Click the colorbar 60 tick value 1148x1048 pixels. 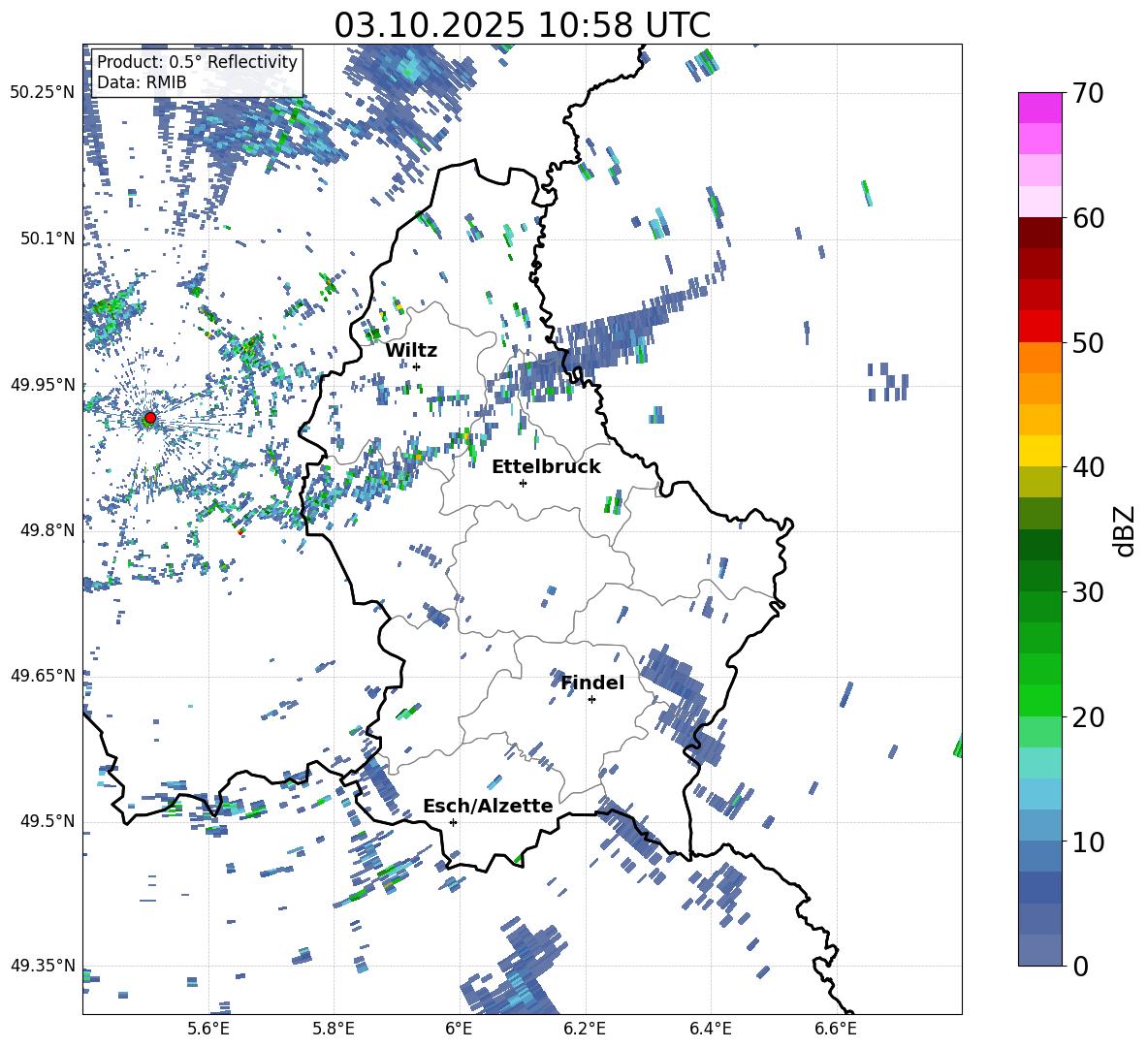[x=1087, y=218]
